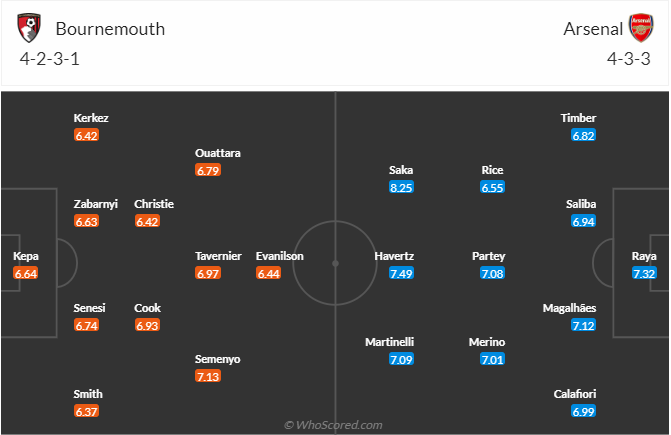Click Tavernier's 6.97 rating badge

pyautogui.click(x=208, y=273)
